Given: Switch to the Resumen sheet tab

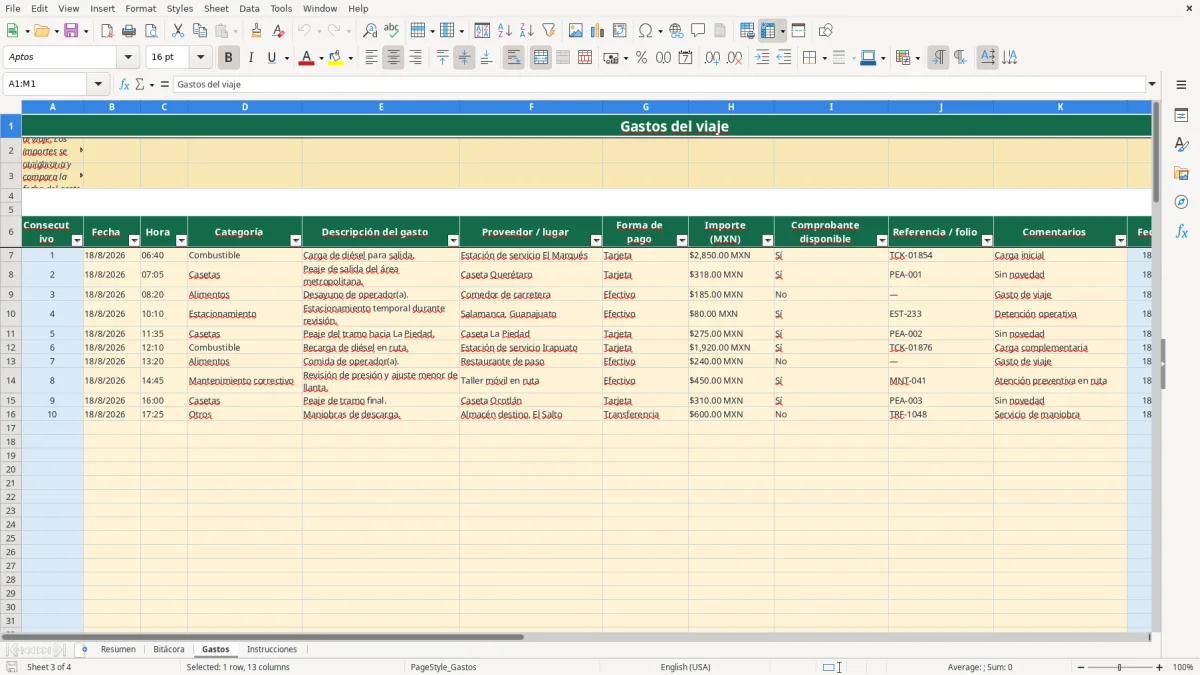Looking at the screenshot, I should (x=118, y=649).
